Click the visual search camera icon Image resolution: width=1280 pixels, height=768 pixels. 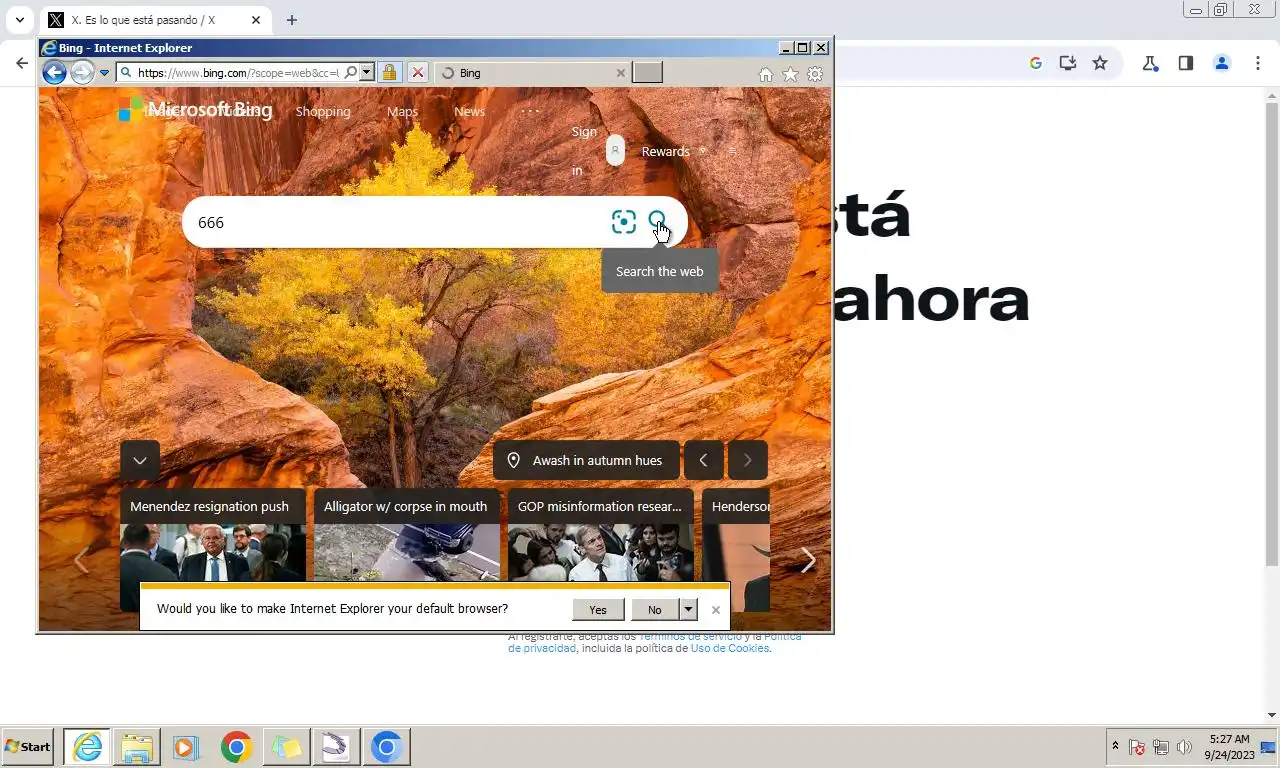624,222
